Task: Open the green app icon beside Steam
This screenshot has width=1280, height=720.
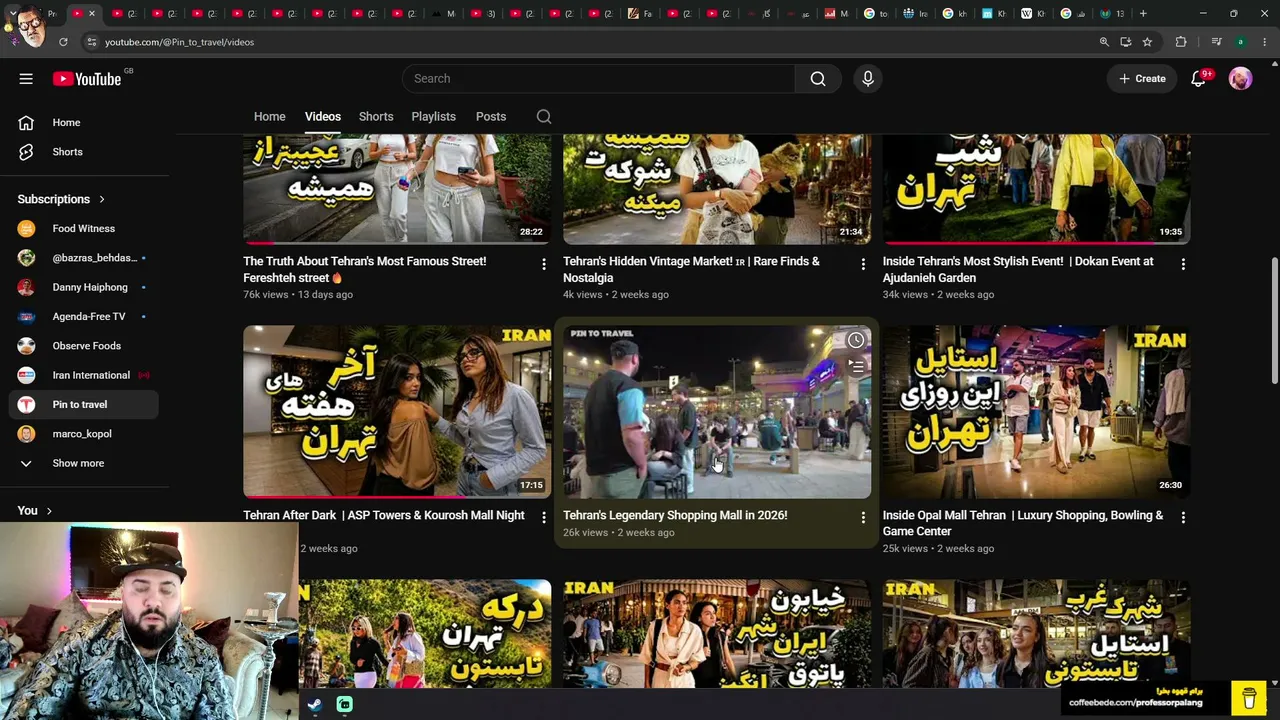Action: click(344, 704)
